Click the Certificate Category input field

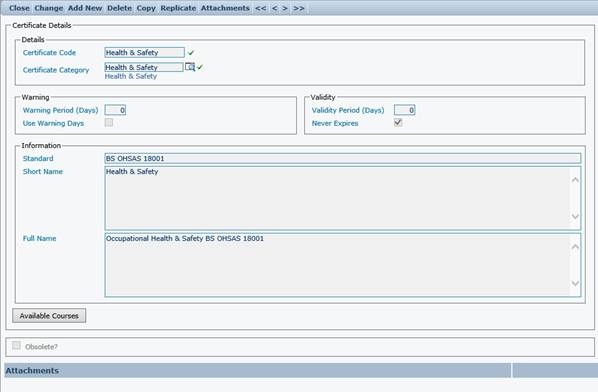144,67
